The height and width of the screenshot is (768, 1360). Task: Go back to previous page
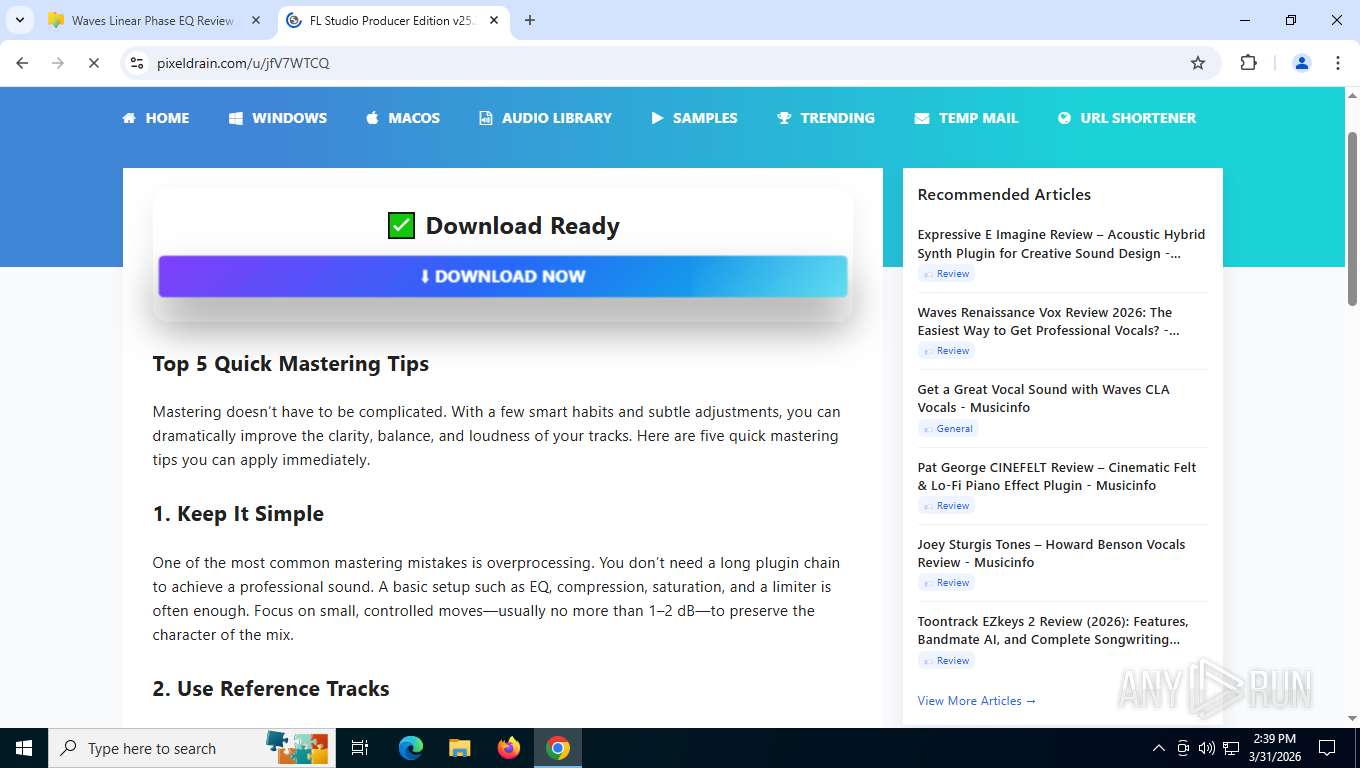coord(22,63)
